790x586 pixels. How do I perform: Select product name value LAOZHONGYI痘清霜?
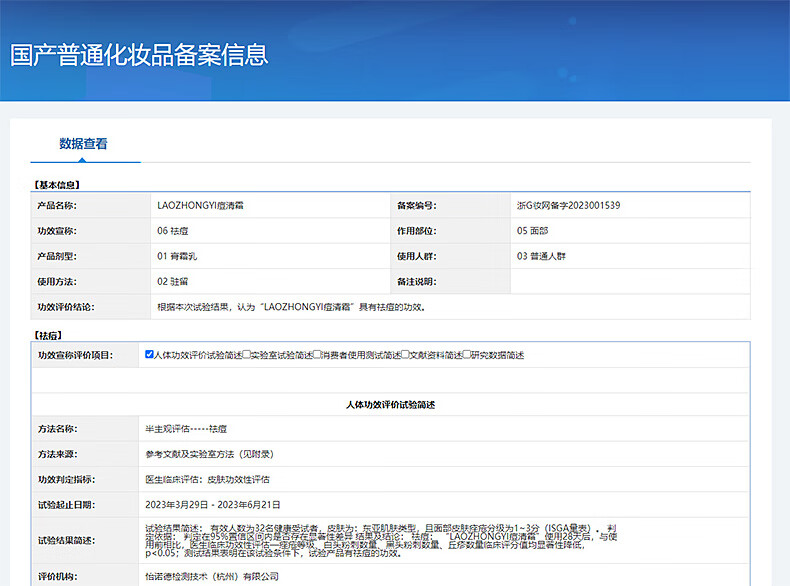click(x=201, y=206)
